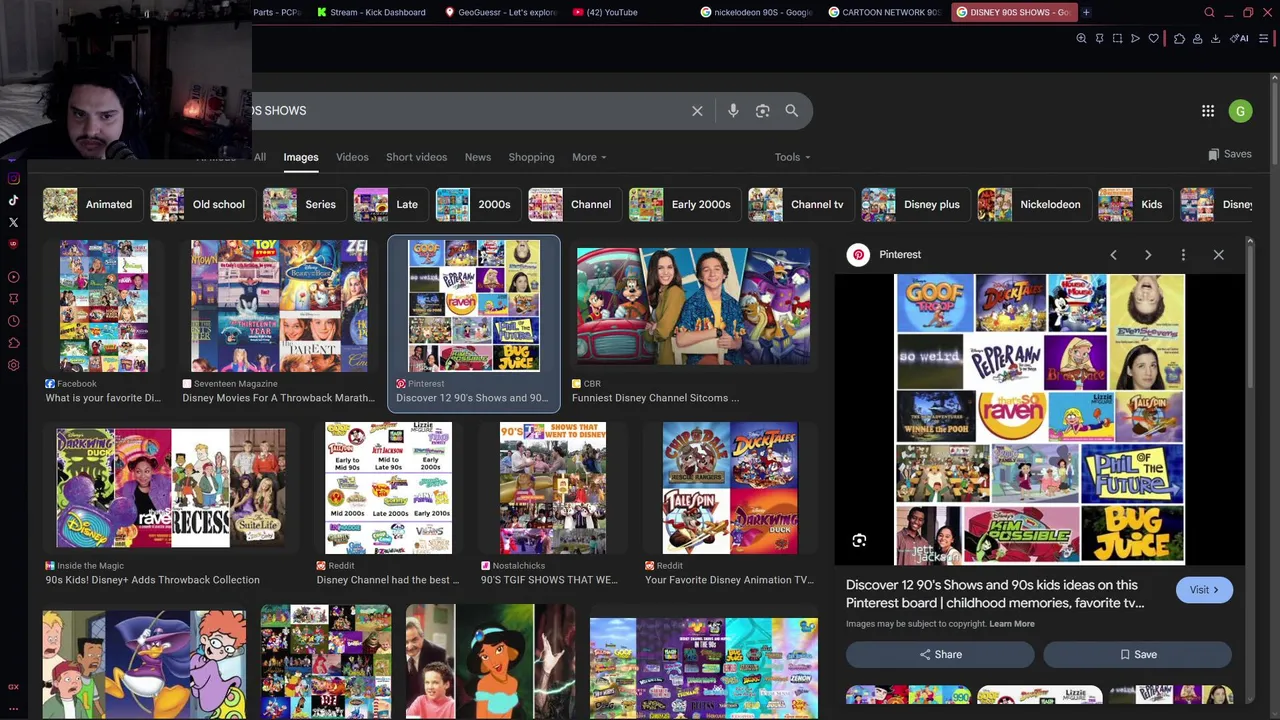Open X (Twitter) in the browser sidebar
This screenshot has height=720, width=1280.
tap(13, 222)
